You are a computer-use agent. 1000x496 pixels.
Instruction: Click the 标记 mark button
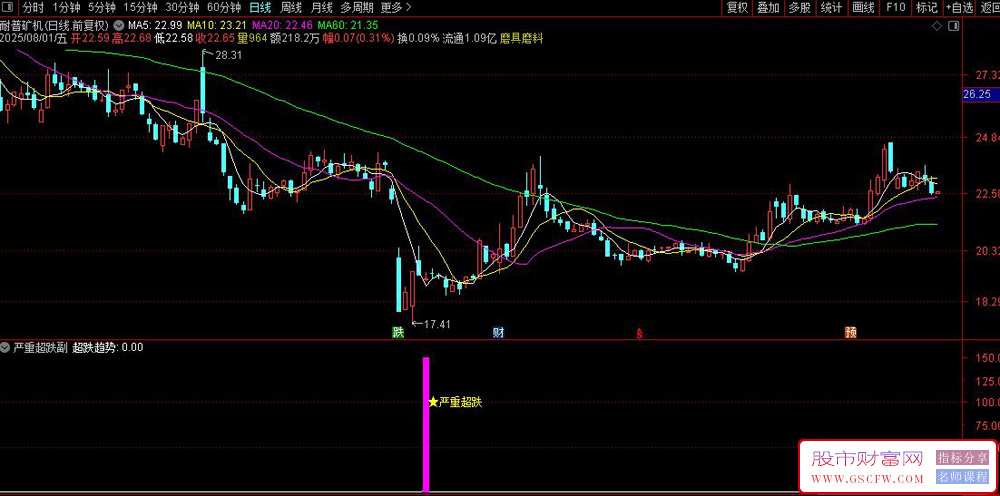pyautogui.click(x=927, y=8)
